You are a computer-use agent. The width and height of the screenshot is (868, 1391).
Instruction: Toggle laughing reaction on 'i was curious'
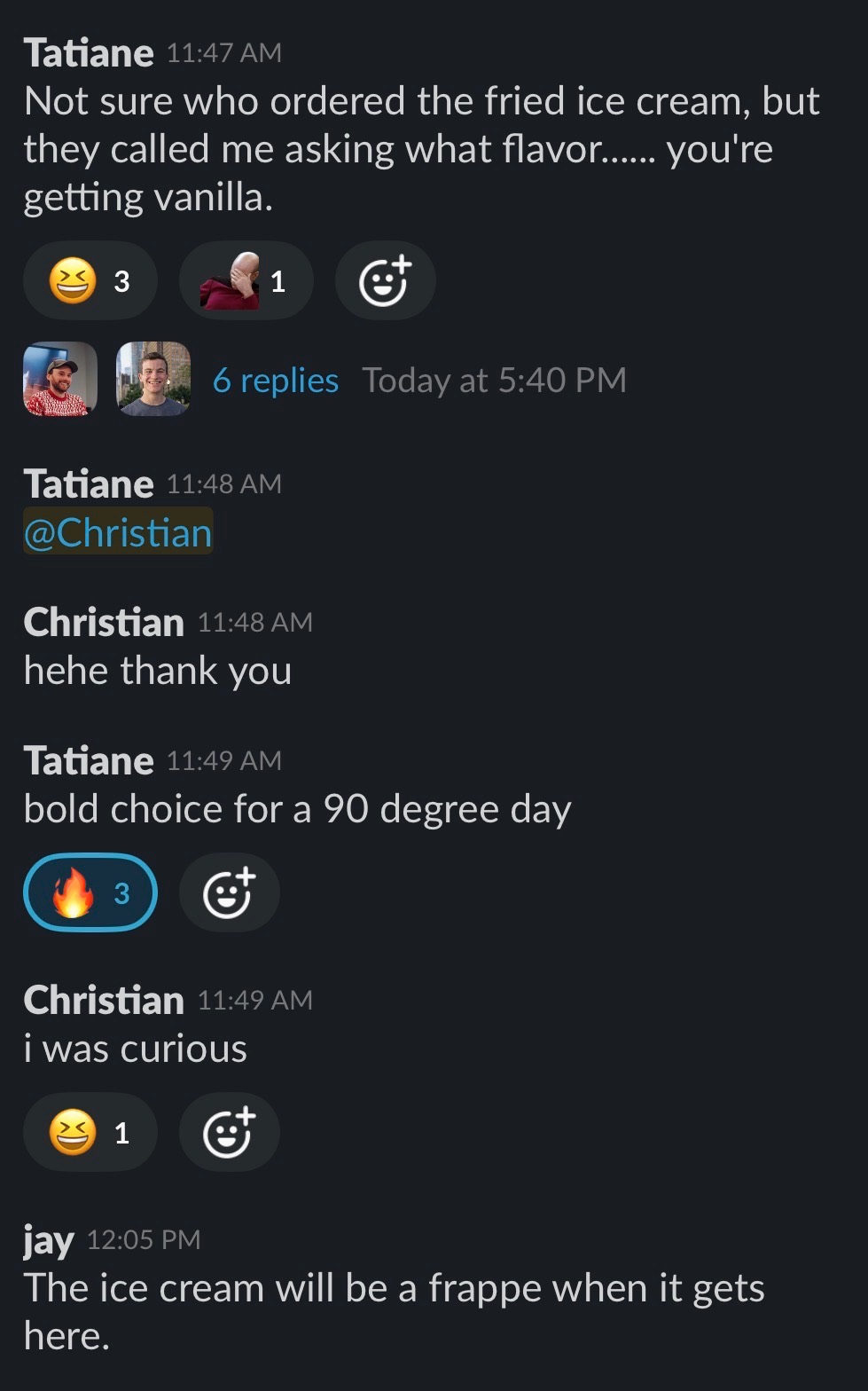pos(90,1132)
